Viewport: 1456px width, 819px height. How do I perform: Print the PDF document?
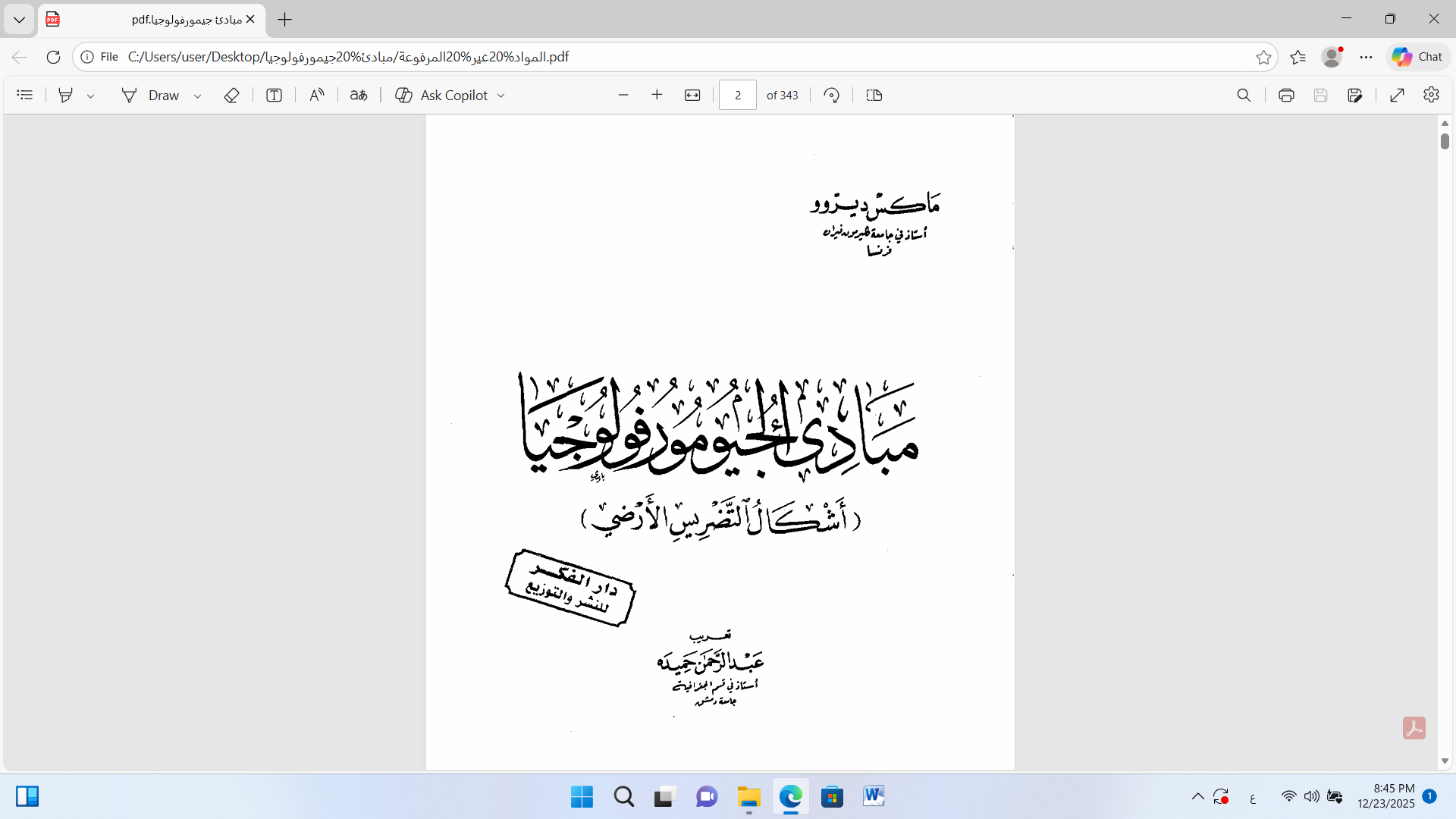1286,95
